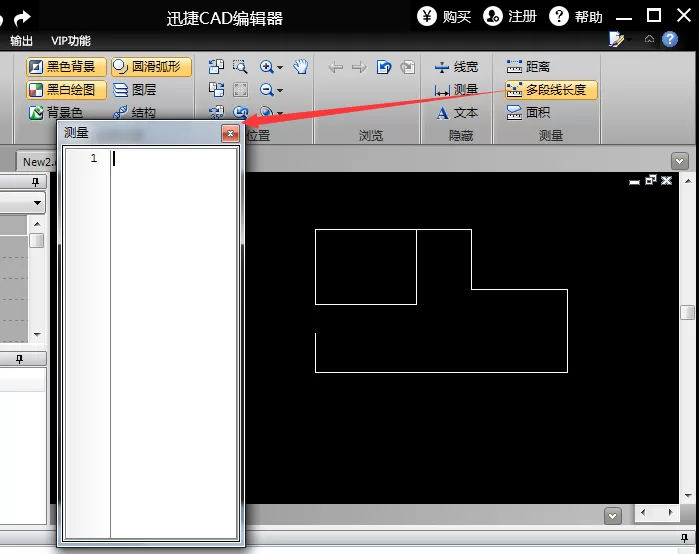Click the fit to window icon
699x554 pixels.
click(x=240, y=90)
